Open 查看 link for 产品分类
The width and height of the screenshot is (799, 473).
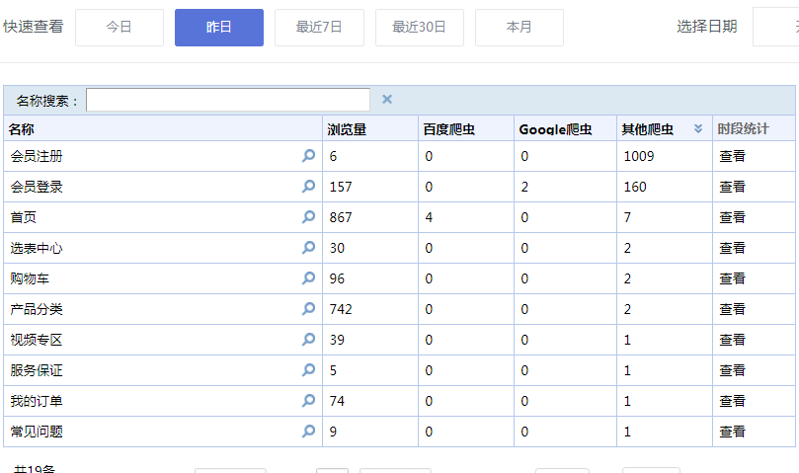click(x=732, y=309)
